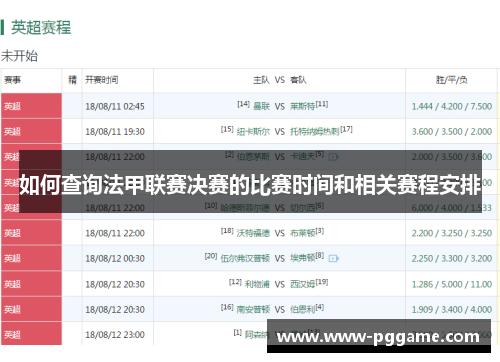Viewport: 500px width, 362px height.
Task: Open 利物浦 team link
Action: click(x=257, y=284)
